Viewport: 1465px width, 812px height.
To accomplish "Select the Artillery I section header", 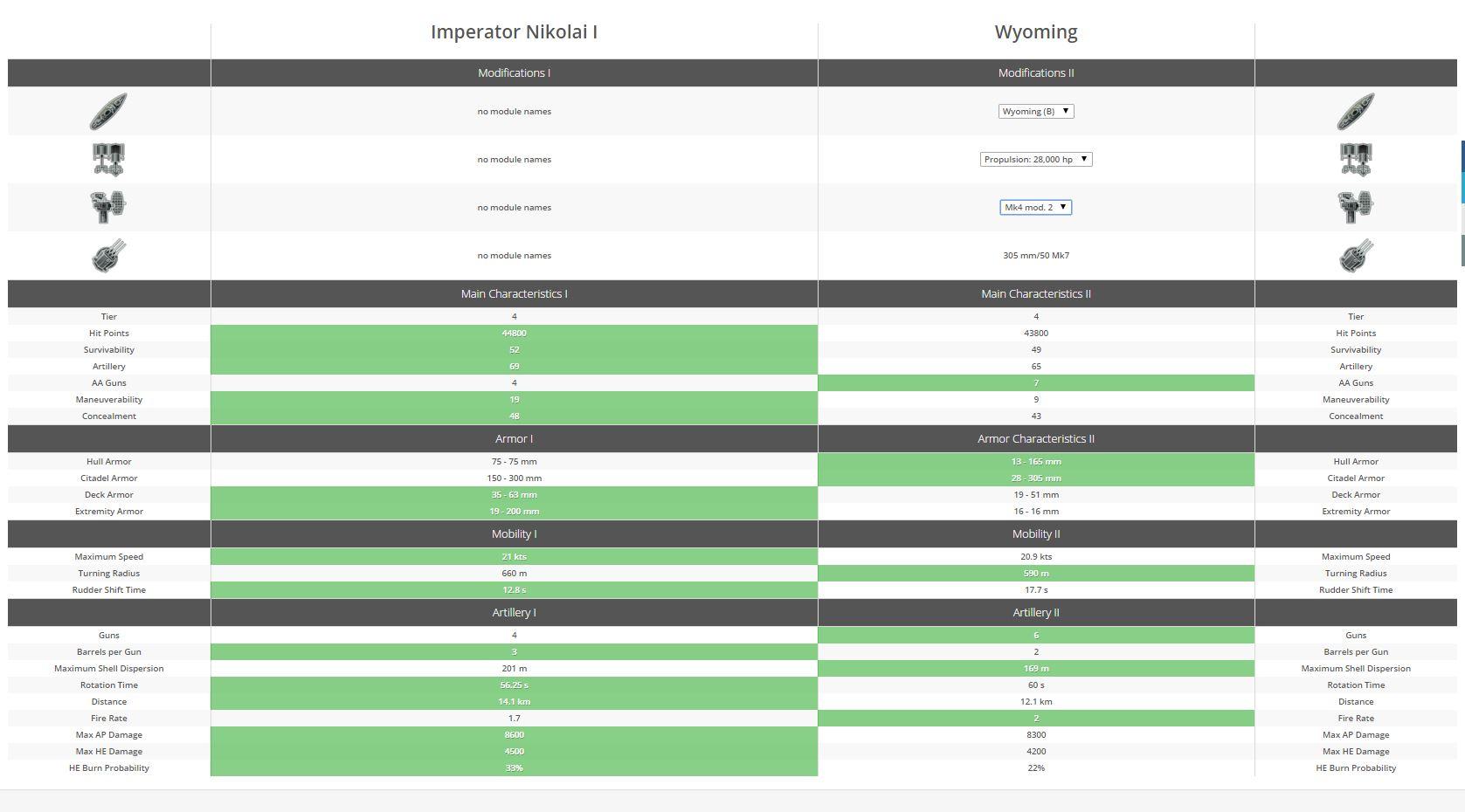I will 514,612.
